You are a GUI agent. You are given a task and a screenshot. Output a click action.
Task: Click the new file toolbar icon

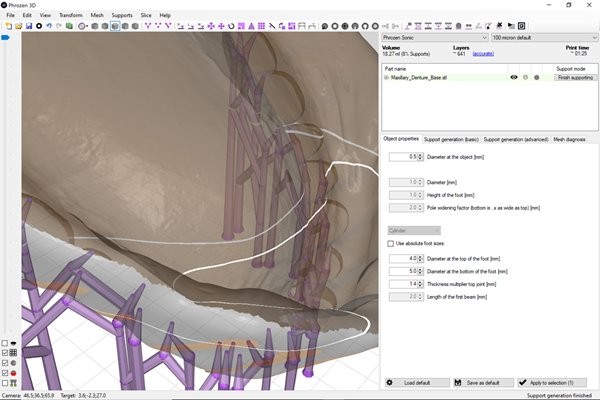7,26
